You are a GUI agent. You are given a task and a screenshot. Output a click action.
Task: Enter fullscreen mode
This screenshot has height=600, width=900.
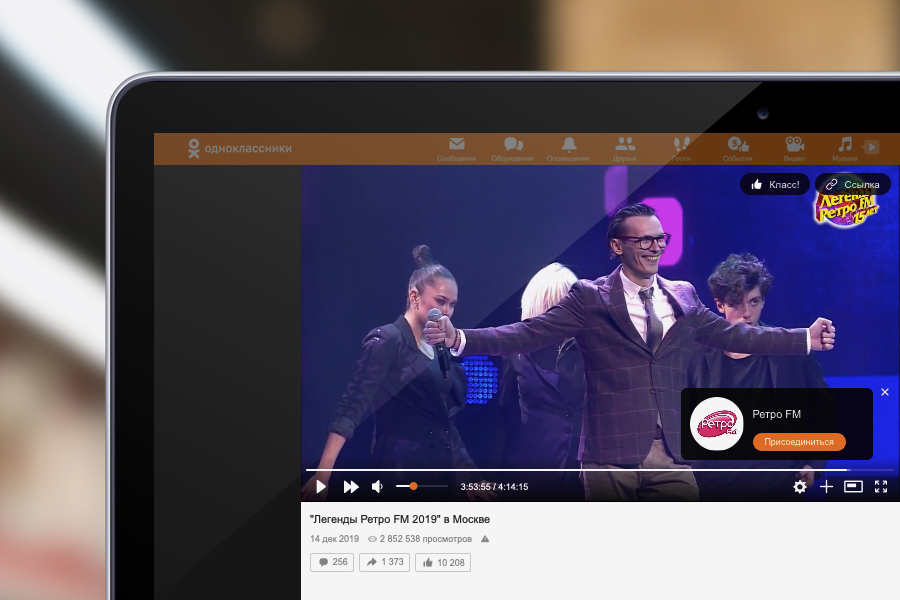[881, 487]
